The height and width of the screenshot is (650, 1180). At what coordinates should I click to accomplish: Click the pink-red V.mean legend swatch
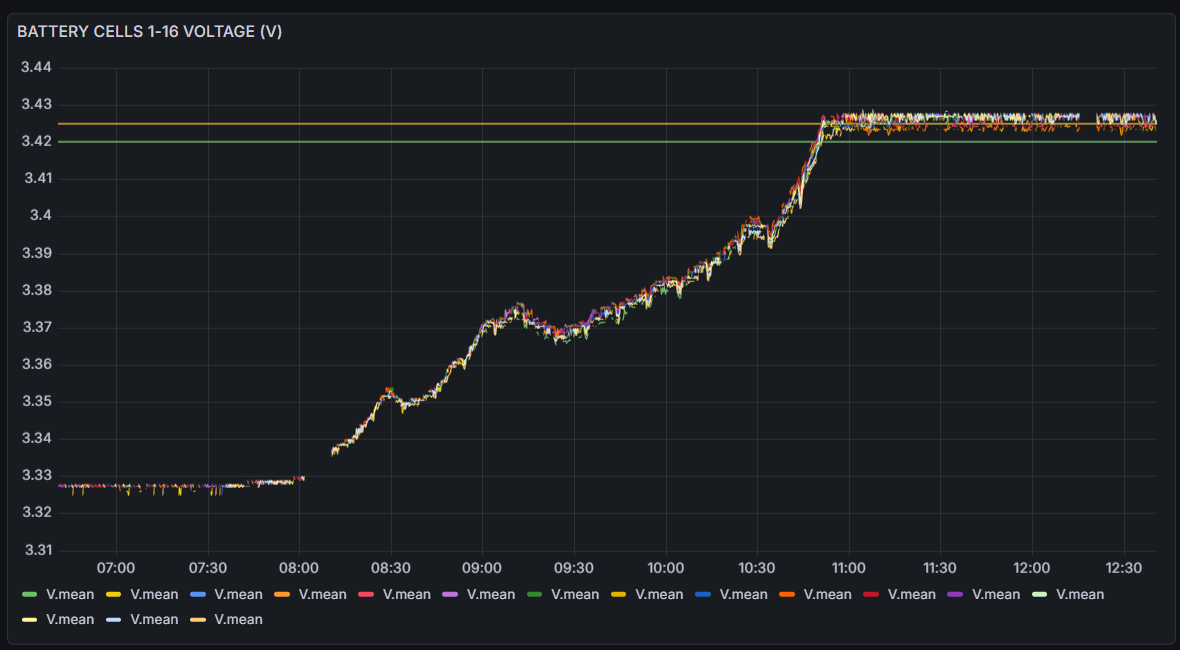point(366,595)
